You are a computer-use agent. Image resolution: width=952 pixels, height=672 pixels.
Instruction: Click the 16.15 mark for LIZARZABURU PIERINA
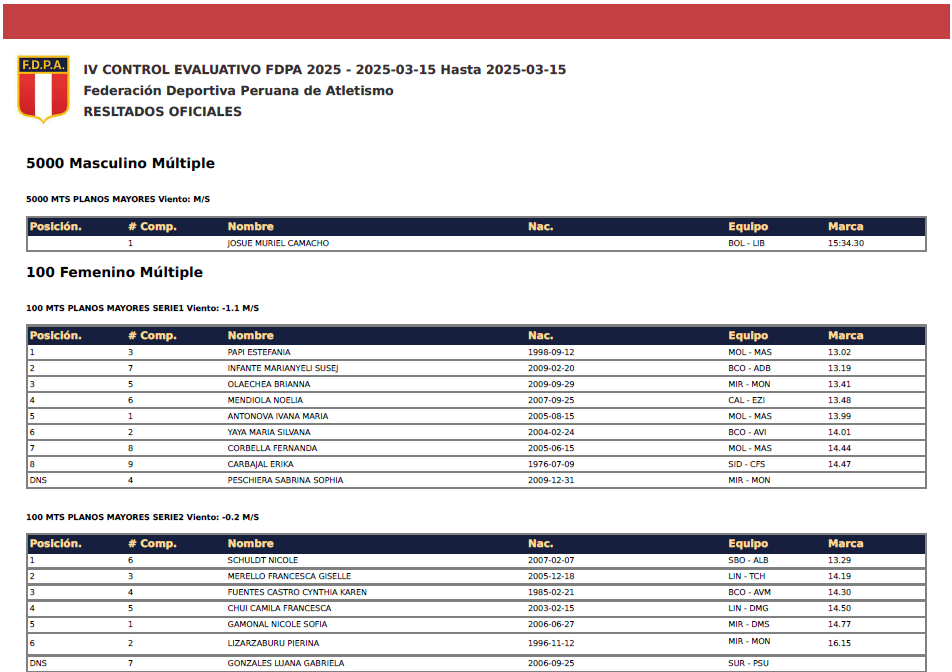click(x=839, y=643)
